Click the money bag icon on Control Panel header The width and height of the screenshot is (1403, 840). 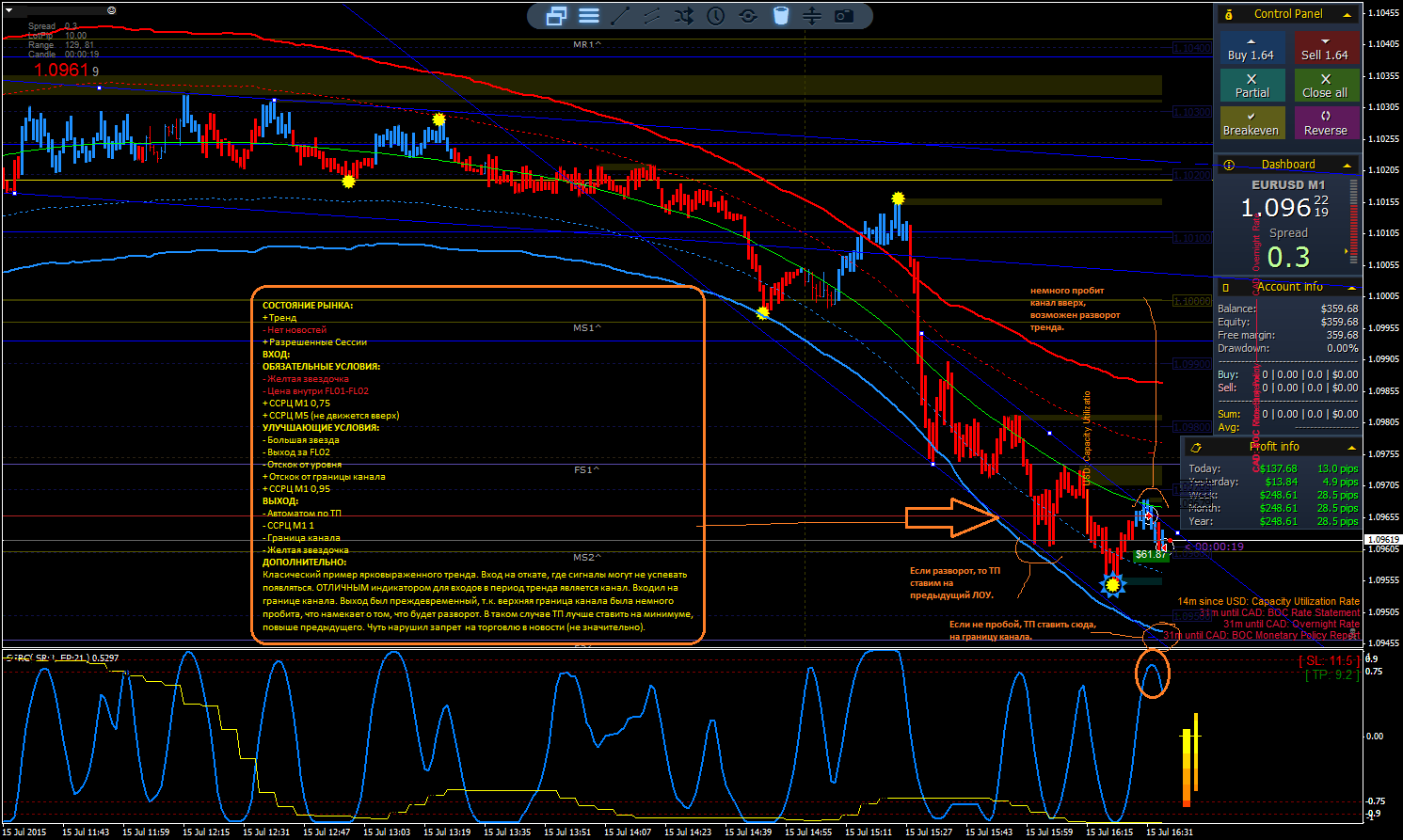point(1229,14)
